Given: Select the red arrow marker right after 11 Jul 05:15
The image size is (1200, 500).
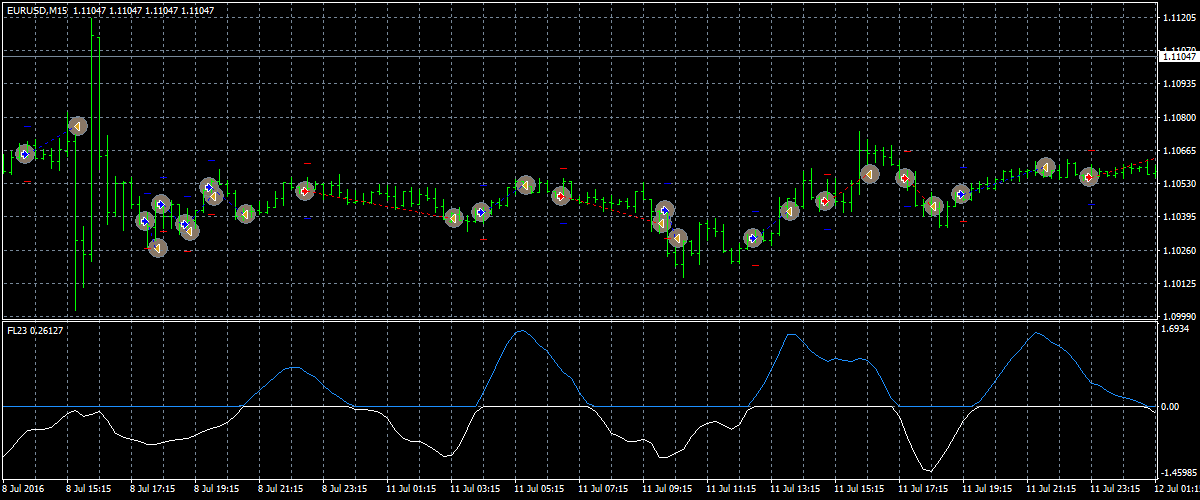Looking at the screenshot, I should (561, 195).
